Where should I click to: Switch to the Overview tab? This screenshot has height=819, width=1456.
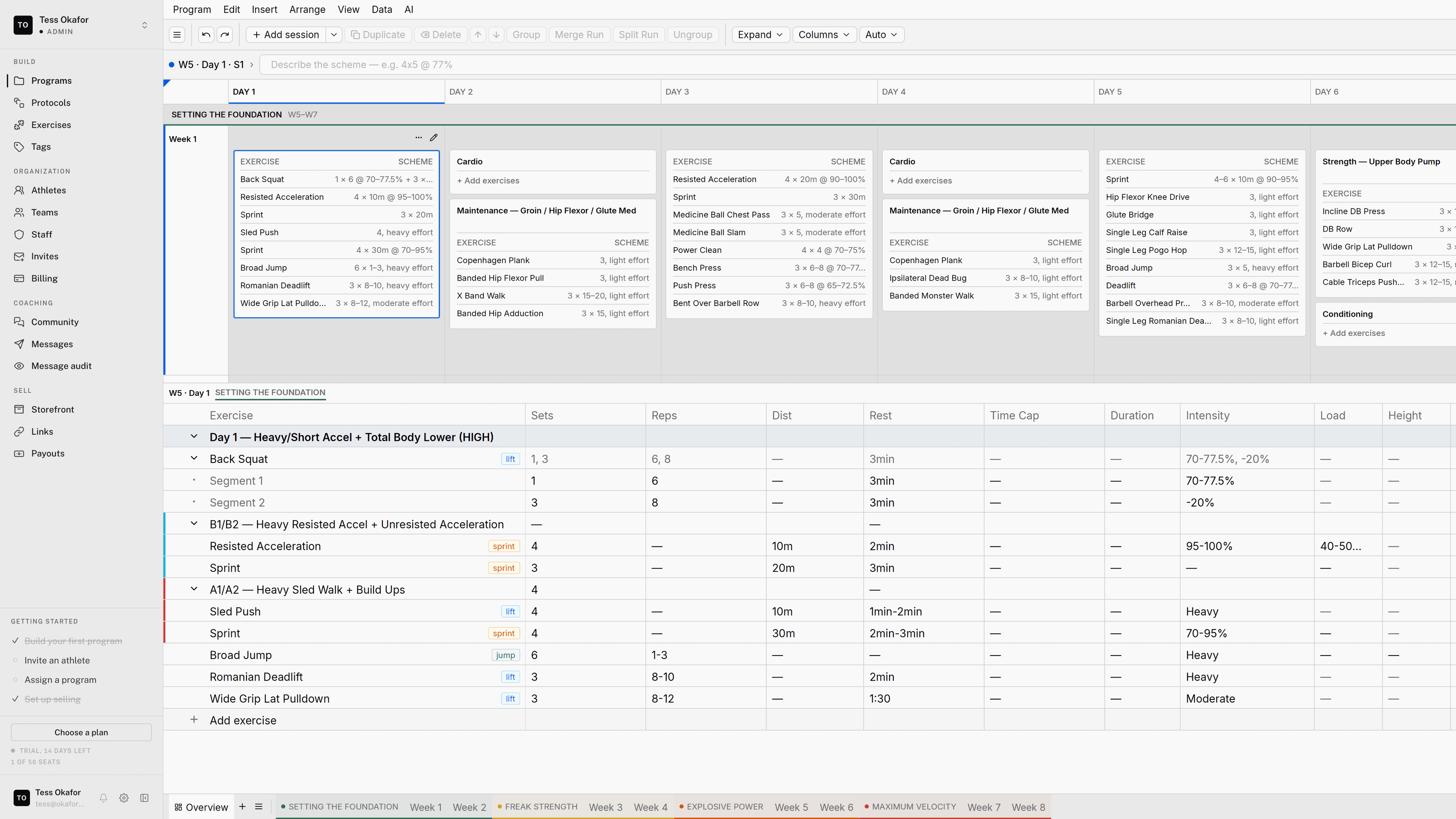coord(201,806)
